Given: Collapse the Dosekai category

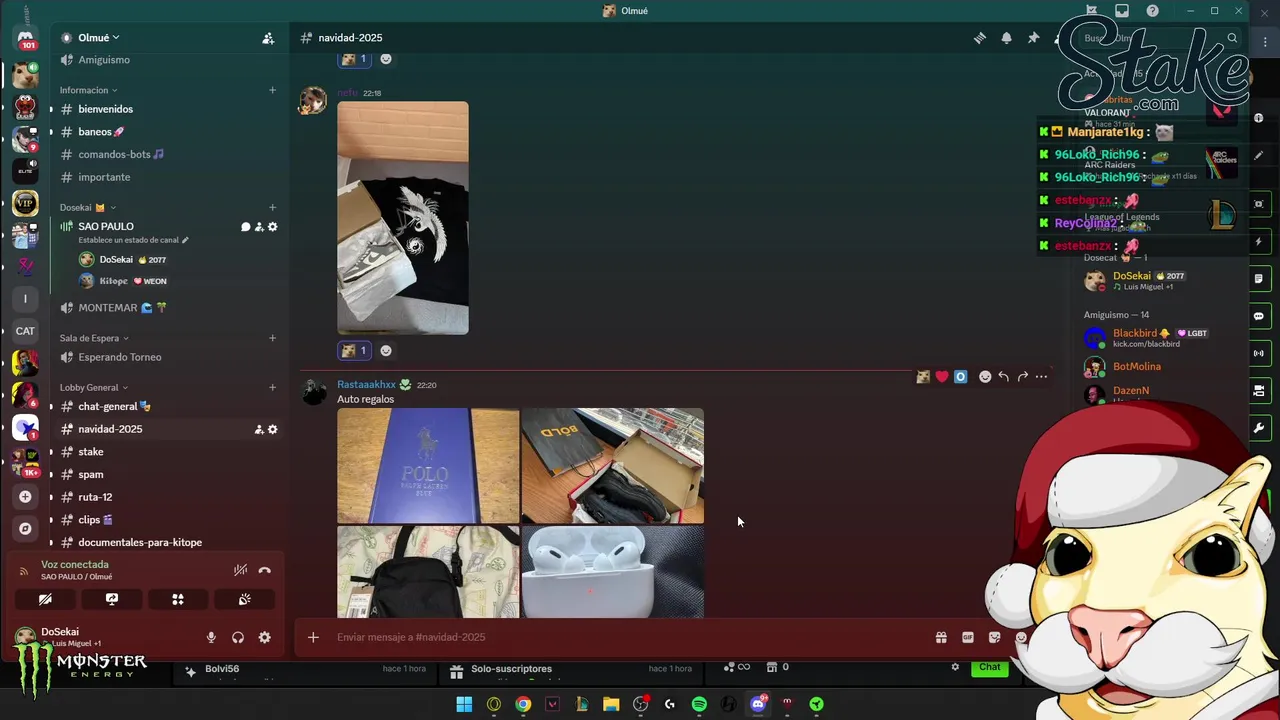Looking at the screenshot, I should 87,208.
